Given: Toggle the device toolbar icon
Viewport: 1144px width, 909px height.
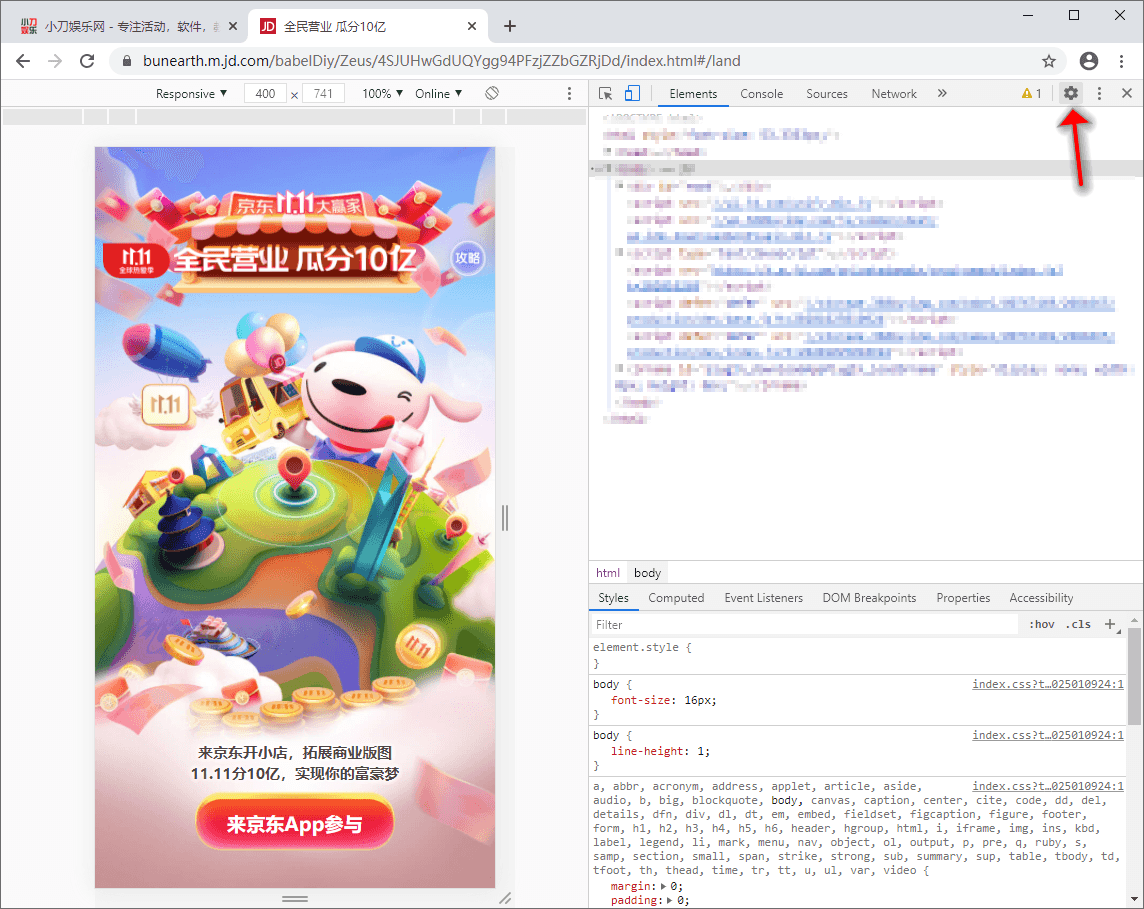Looking at the screenshot, I should coord(634,92).
